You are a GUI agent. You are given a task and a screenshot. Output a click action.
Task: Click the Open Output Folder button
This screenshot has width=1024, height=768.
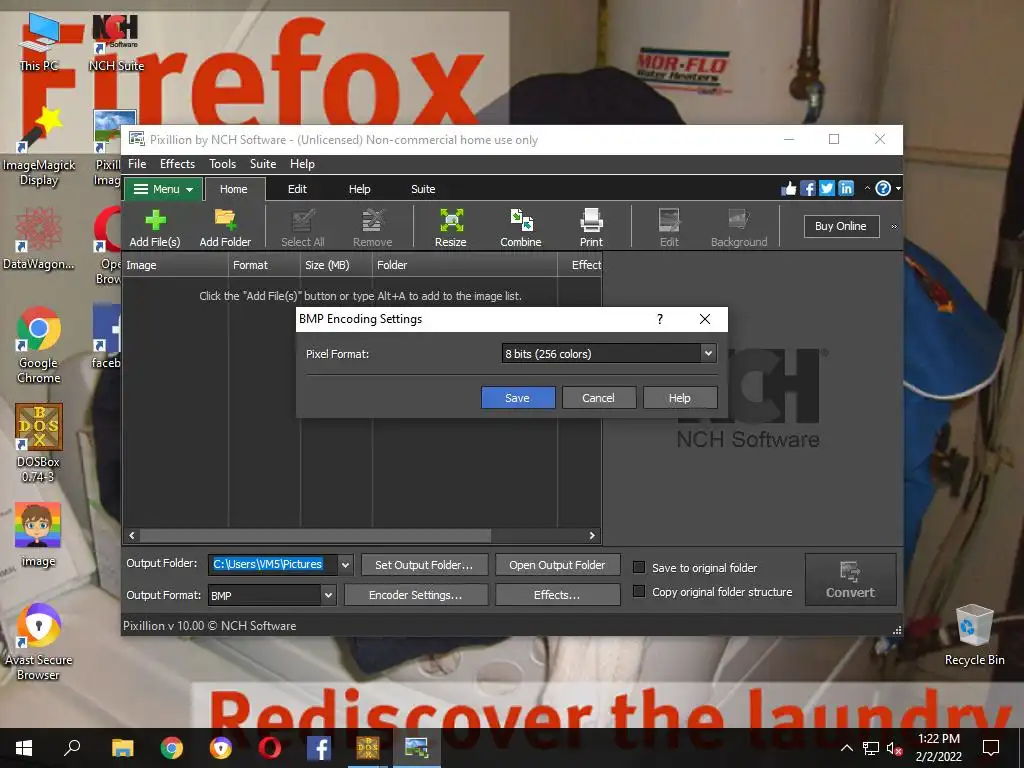tap(557, 565)
